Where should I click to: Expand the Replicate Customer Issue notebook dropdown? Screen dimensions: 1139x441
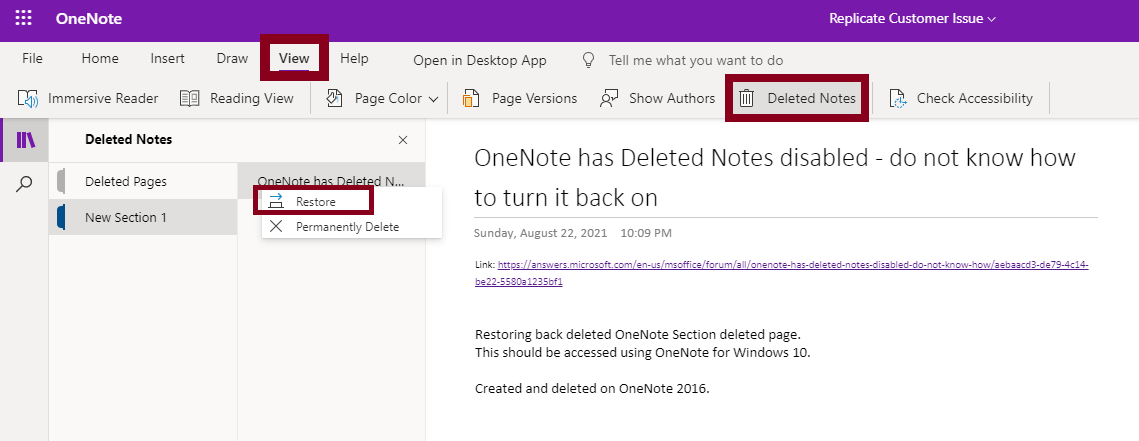tap(912, 19)
